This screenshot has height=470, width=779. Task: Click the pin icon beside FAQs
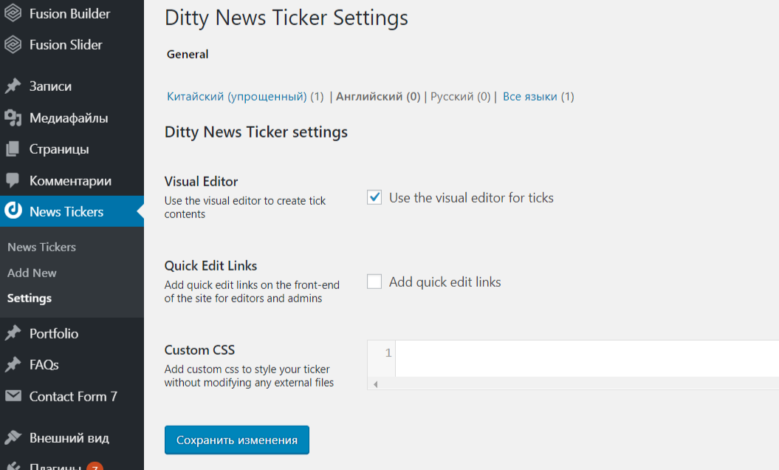click(x=13, y=365)
